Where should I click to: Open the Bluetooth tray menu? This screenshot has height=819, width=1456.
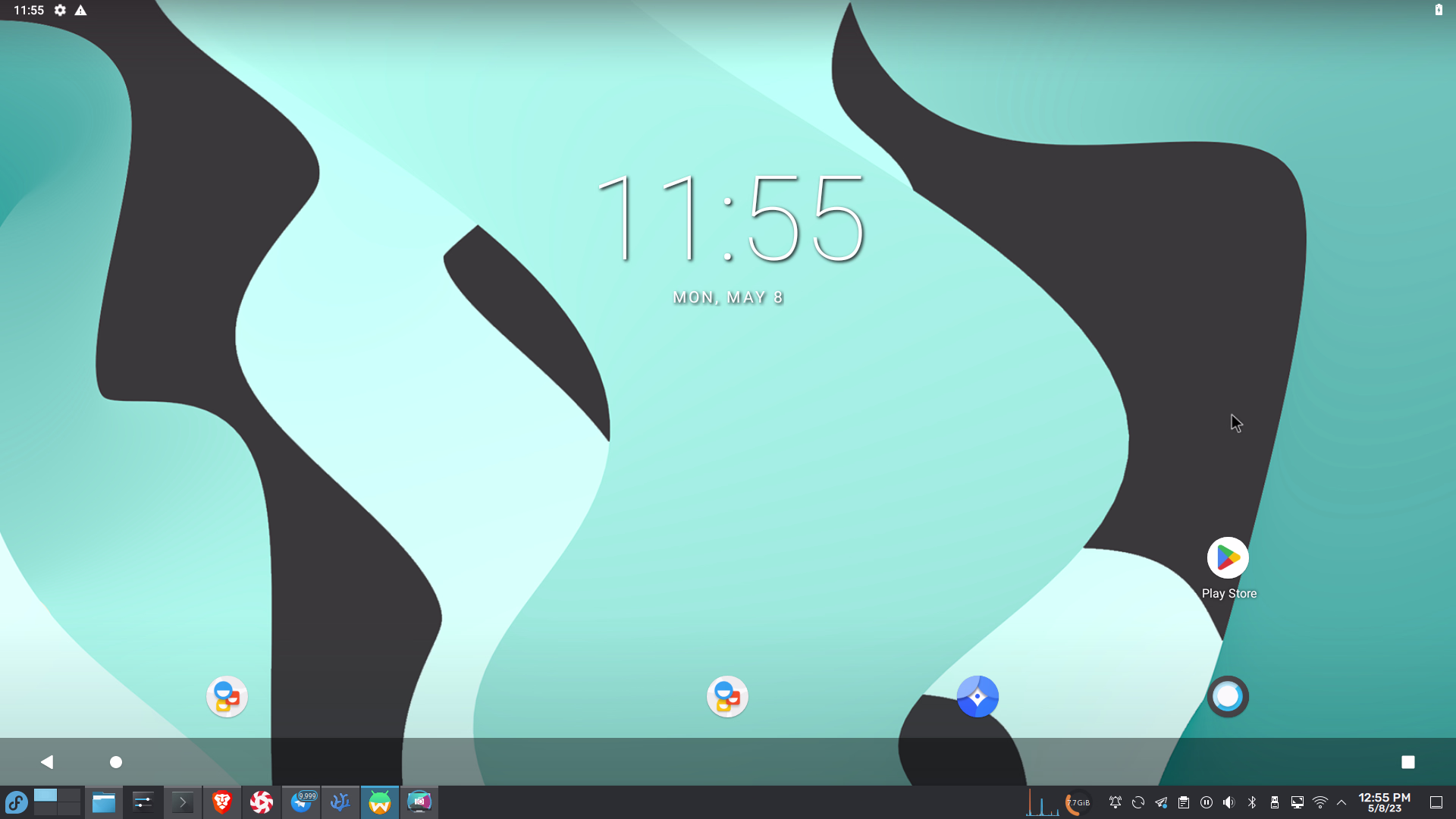1251,802
